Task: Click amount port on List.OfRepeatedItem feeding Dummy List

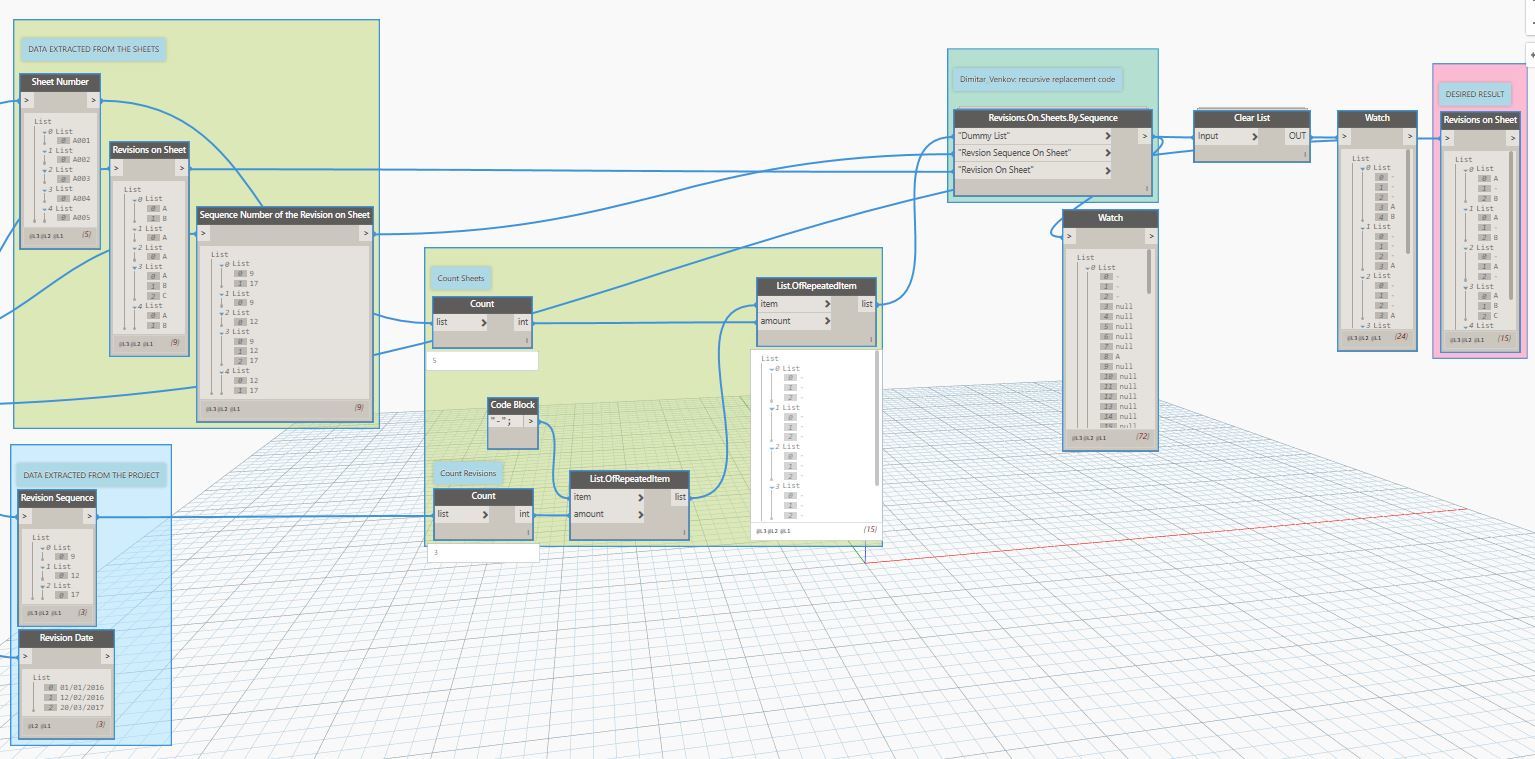Action: [795, 321]
